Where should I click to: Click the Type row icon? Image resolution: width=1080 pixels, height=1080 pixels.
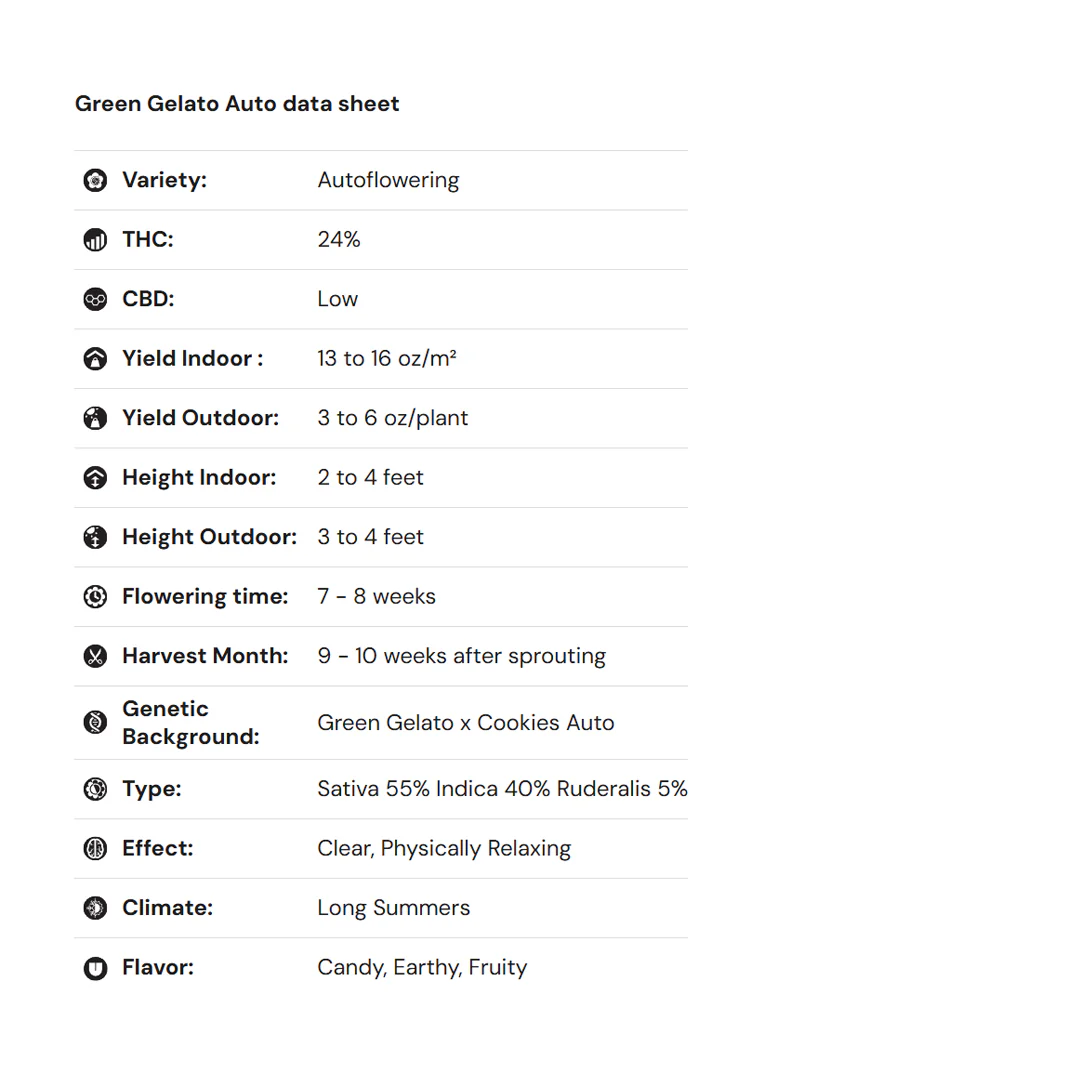(x=95, y=789)
